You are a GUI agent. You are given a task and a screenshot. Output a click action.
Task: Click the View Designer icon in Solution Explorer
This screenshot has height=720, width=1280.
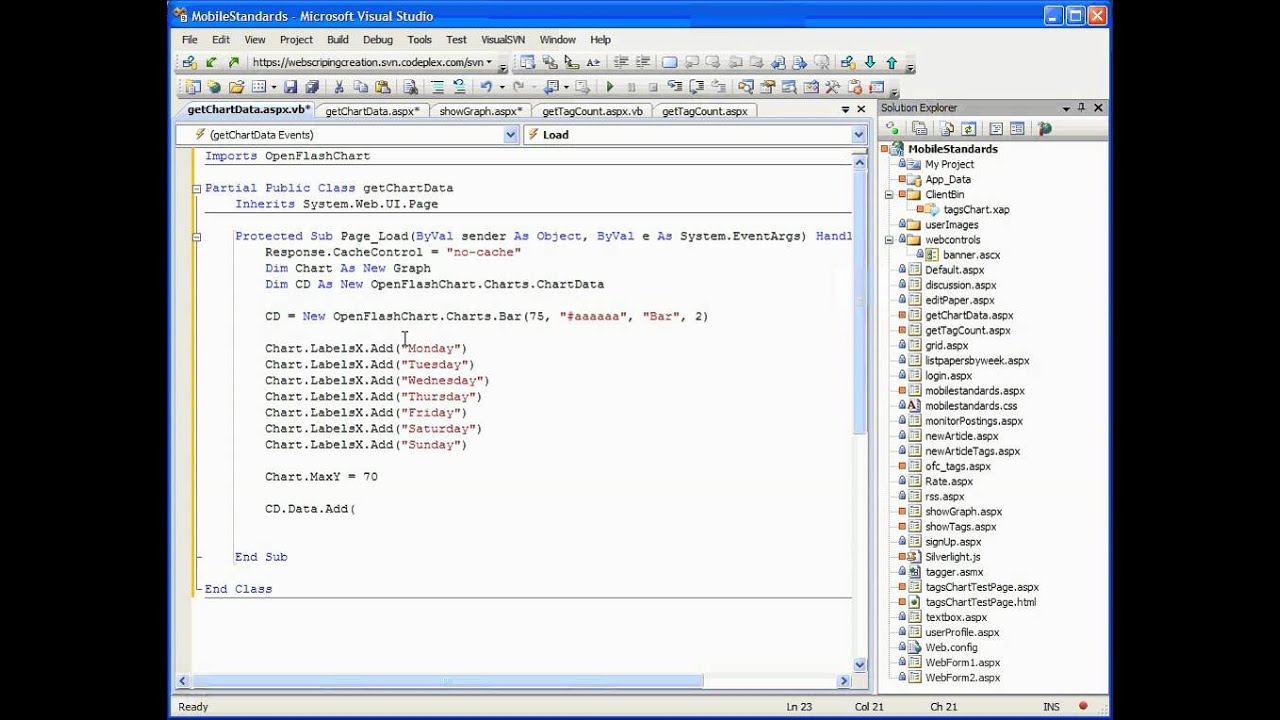tap(1017, 128)
